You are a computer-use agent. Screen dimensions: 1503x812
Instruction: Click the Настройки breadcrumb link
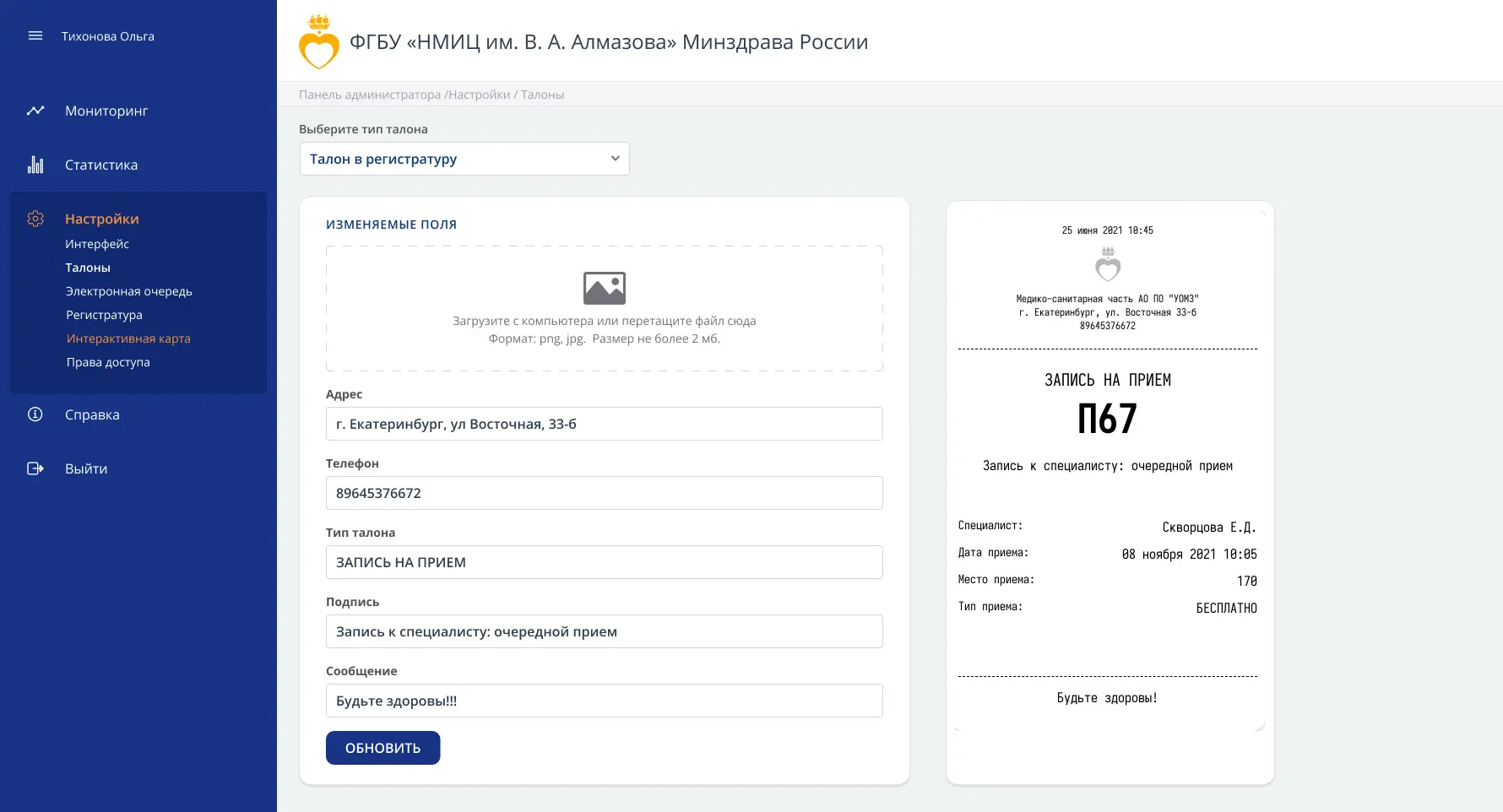480,95
